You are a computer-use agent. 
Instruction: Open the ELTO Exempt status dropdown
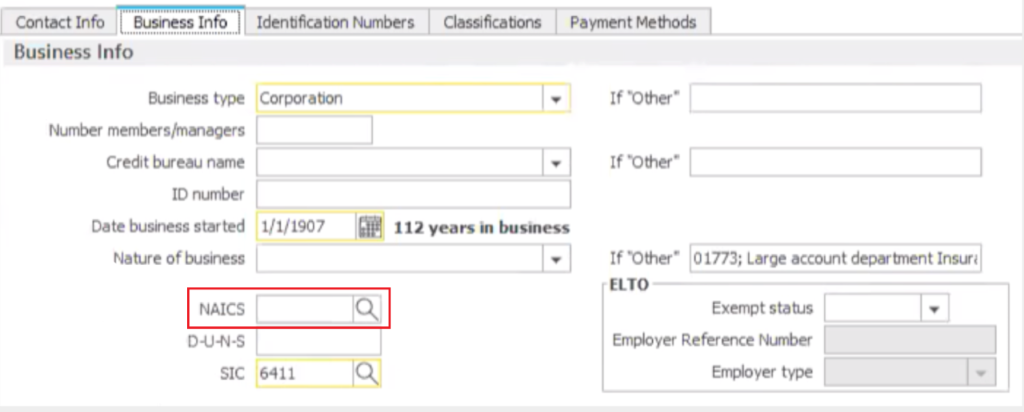(935, 309)
